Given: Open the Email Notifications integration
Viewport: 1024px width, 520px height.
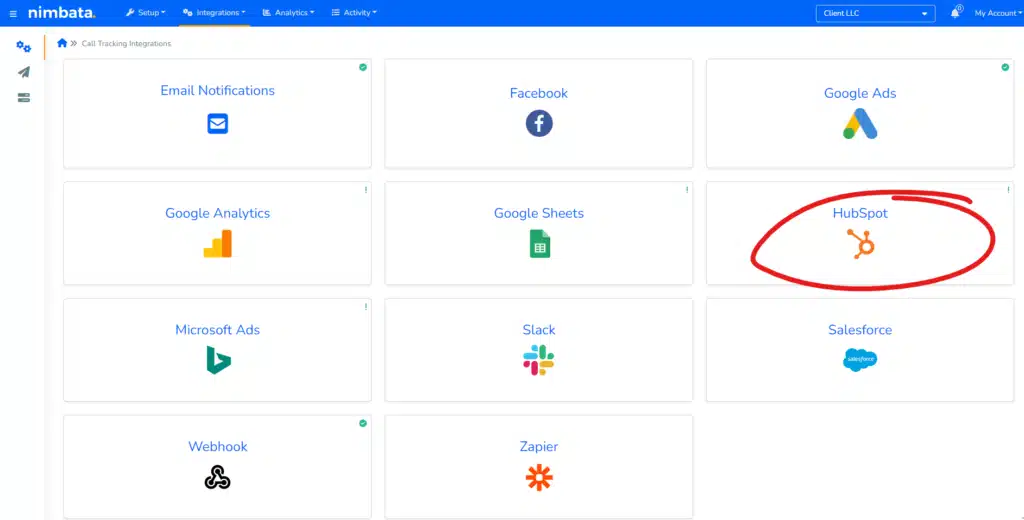Looking at the screenshot, I should click(x=217, y=91).
